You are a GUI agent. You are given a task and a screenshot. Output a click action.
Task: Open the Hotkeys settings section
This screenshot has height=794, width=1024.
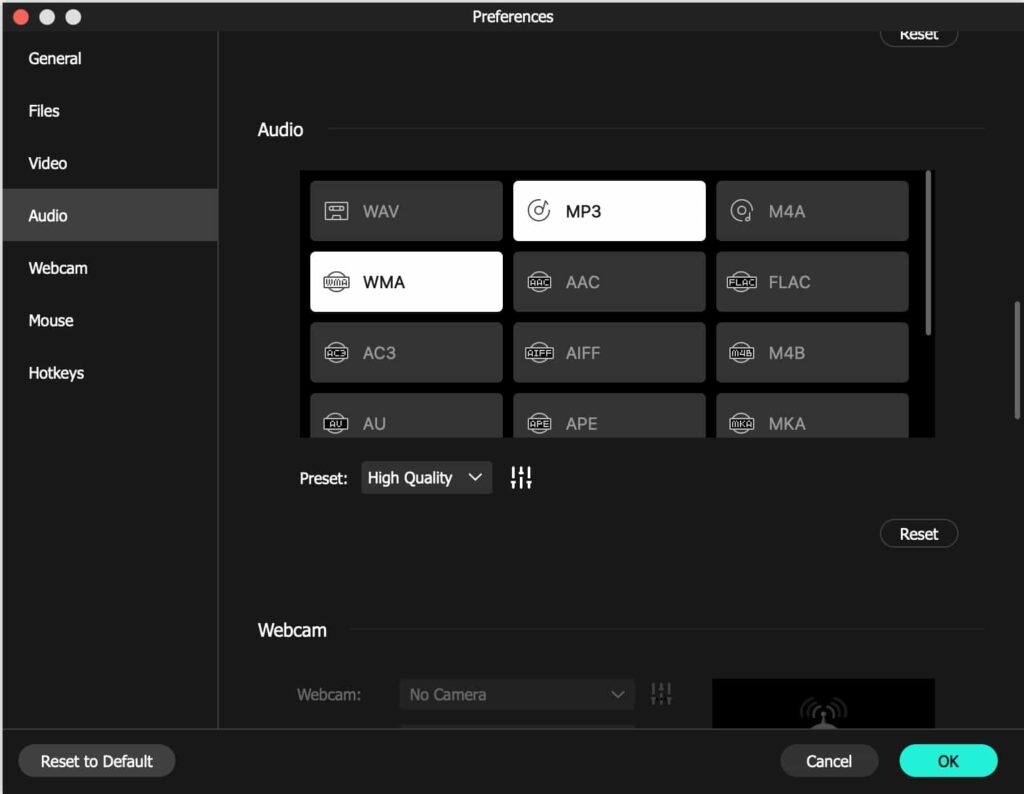(x=56, y=372)
